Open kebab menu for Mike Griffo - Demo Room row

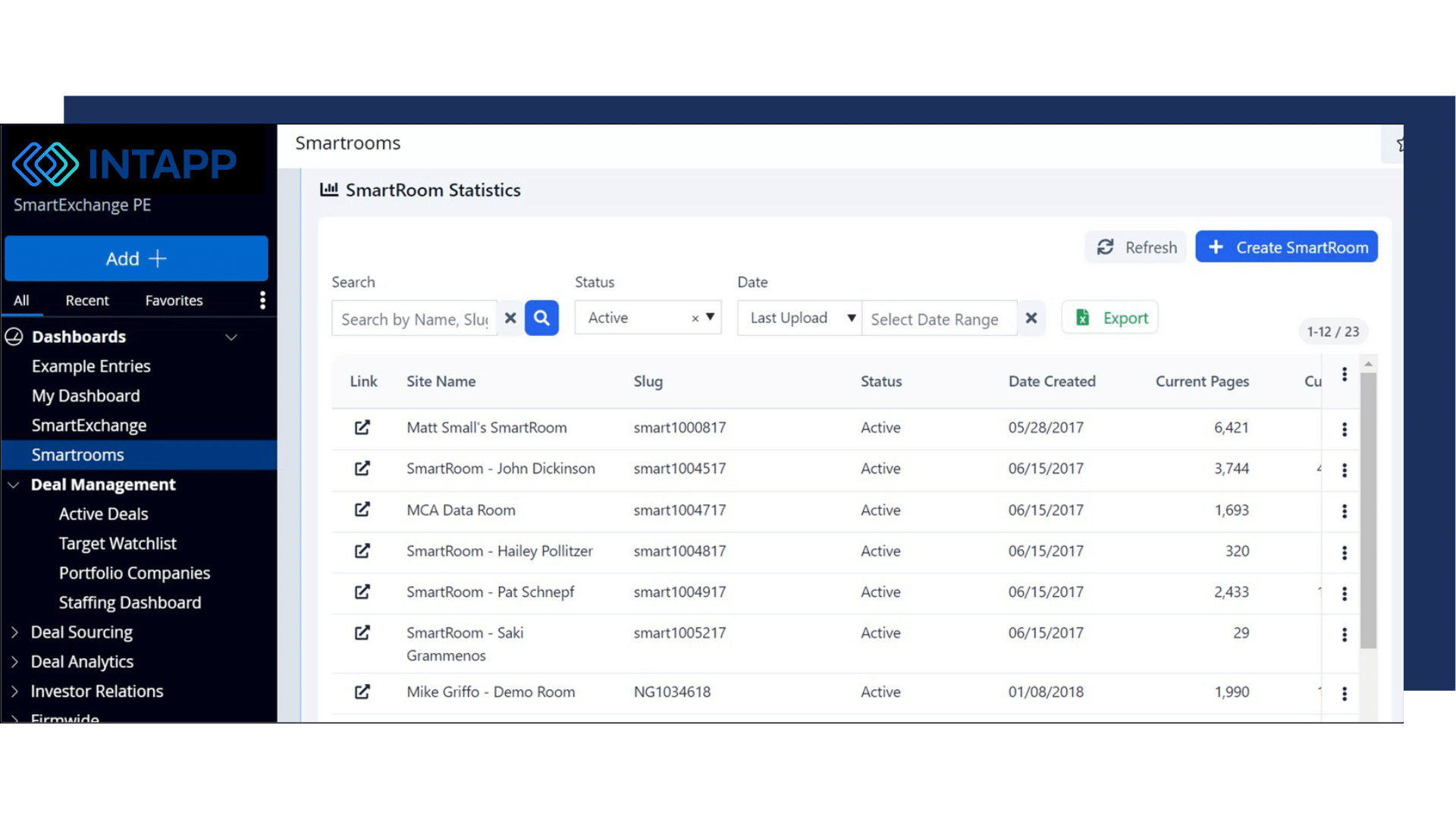[1345, 693]
